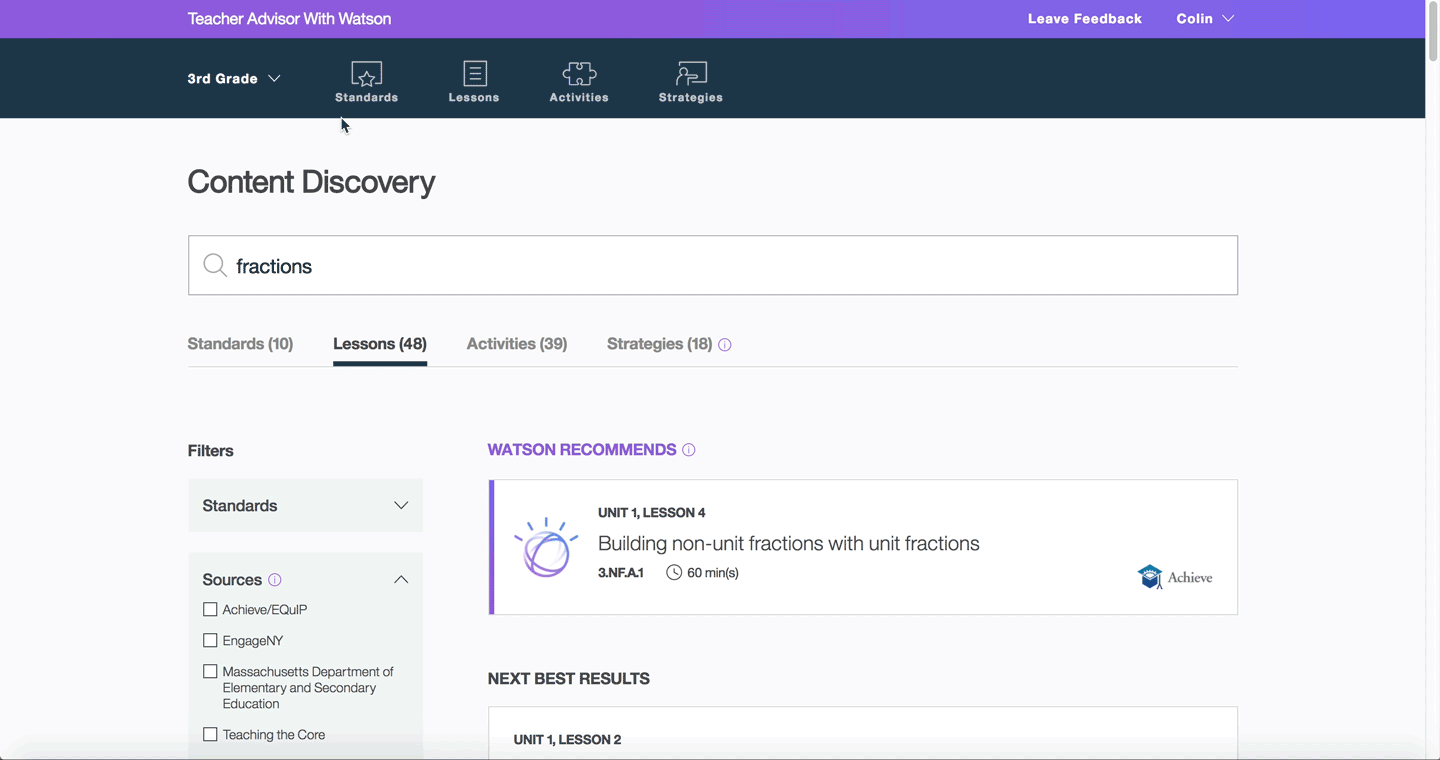
Task: Switch to the Standards (10) tab
Action: (240, 344)
